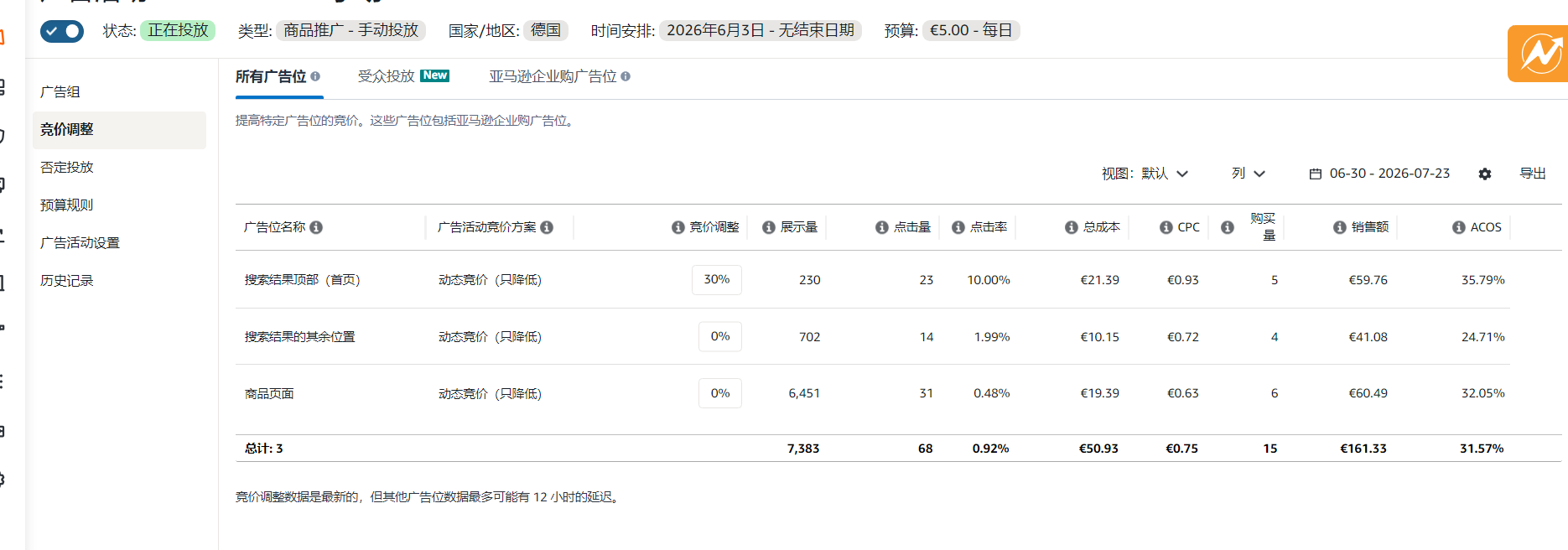Click info icon beside ACOS header

[x=1459, y=227]
